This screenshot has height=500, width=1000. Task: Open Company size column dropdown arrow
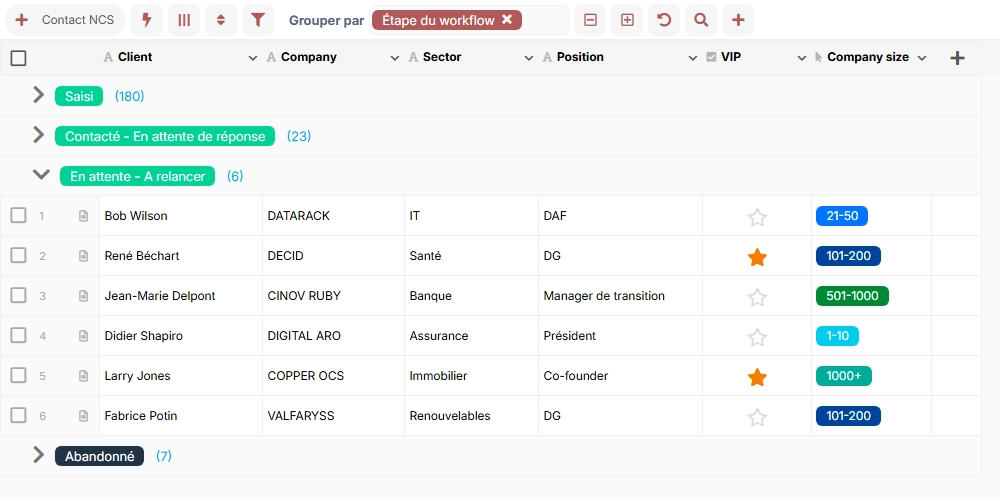pos(922,58)
